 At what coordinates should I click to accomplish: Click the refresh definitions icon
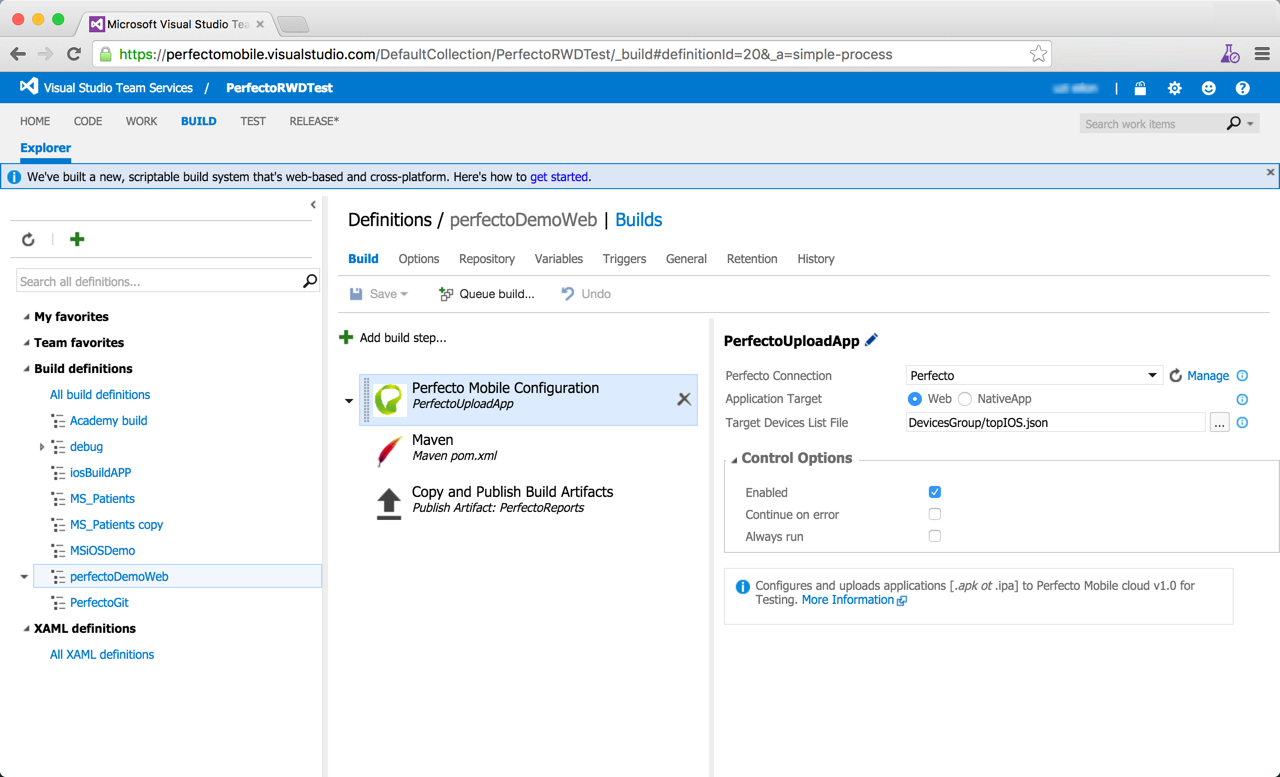(x=28, y=239)
